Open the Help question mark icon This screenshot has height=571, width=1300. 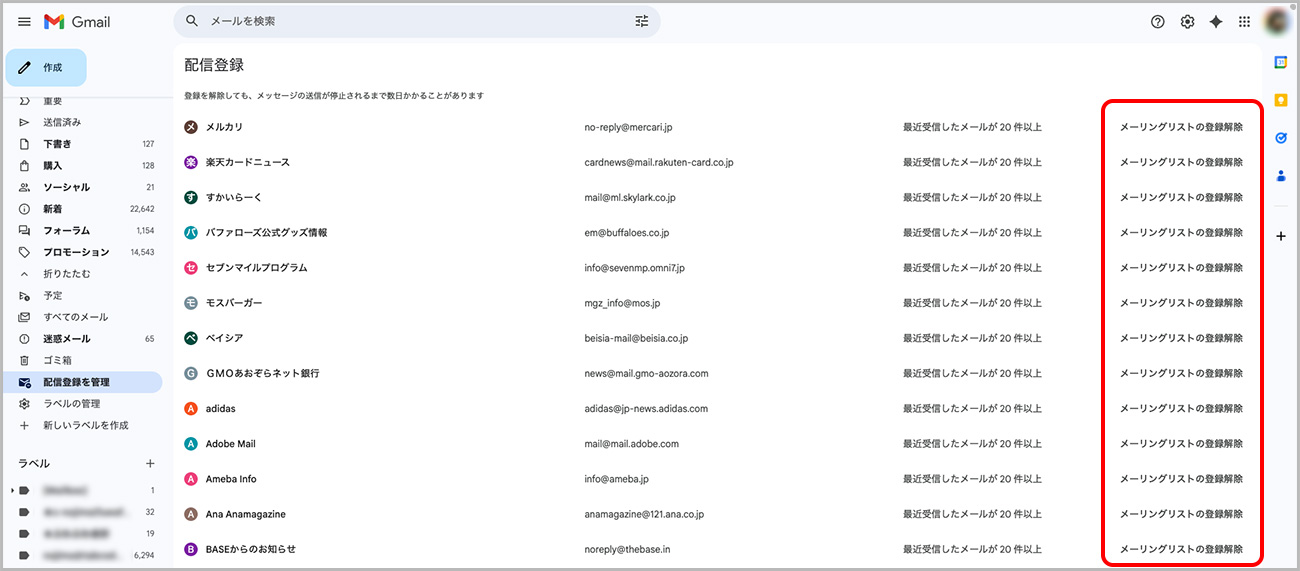point(1158,22)
